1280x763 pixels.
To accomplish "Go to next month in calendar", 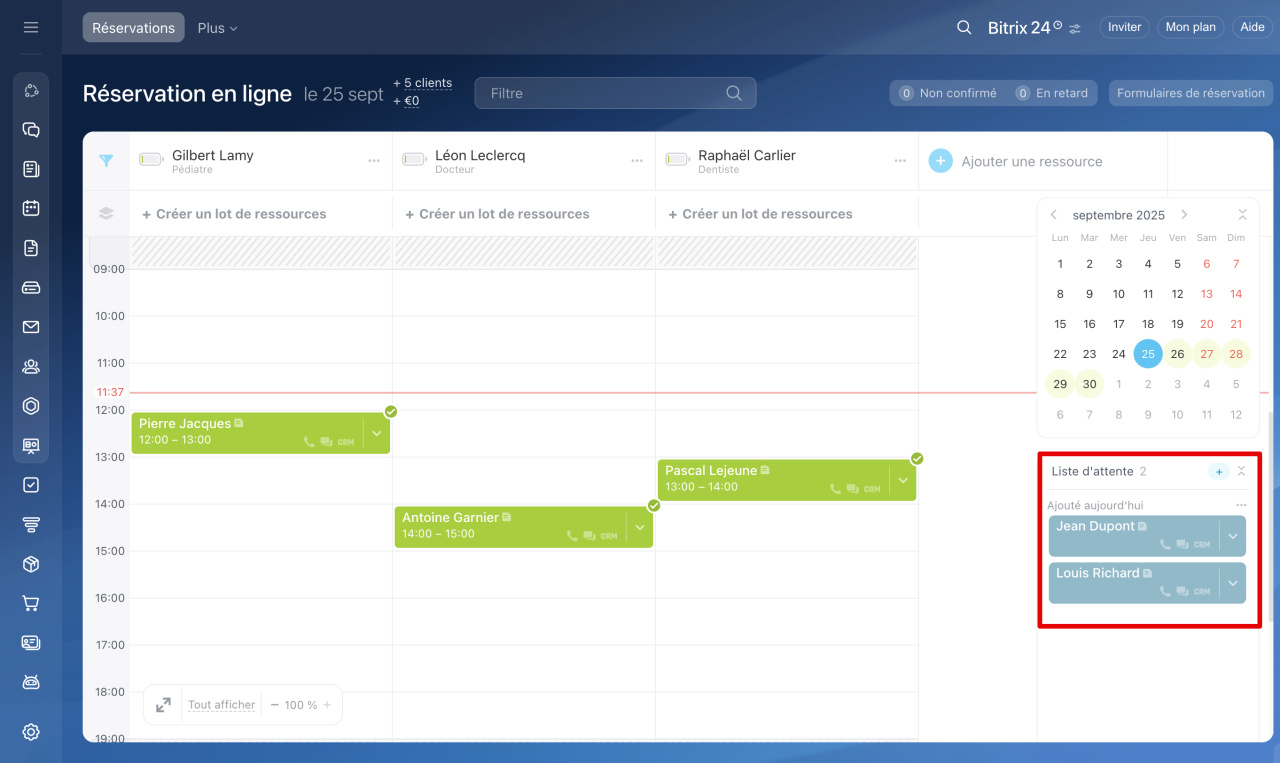I will tap(1184, 215).
